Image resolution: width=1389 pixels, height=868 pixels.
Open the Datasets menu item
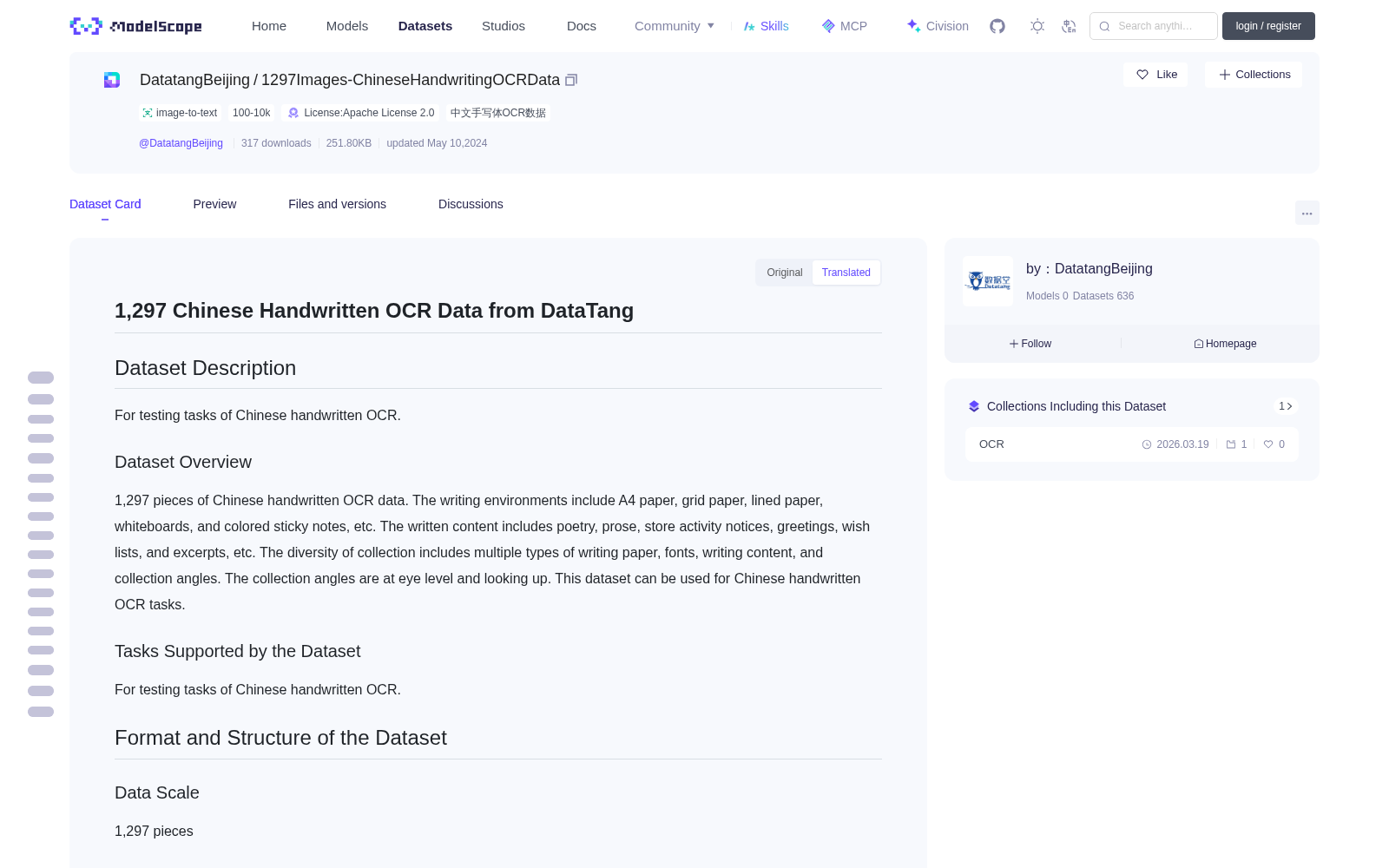point(425,26)
